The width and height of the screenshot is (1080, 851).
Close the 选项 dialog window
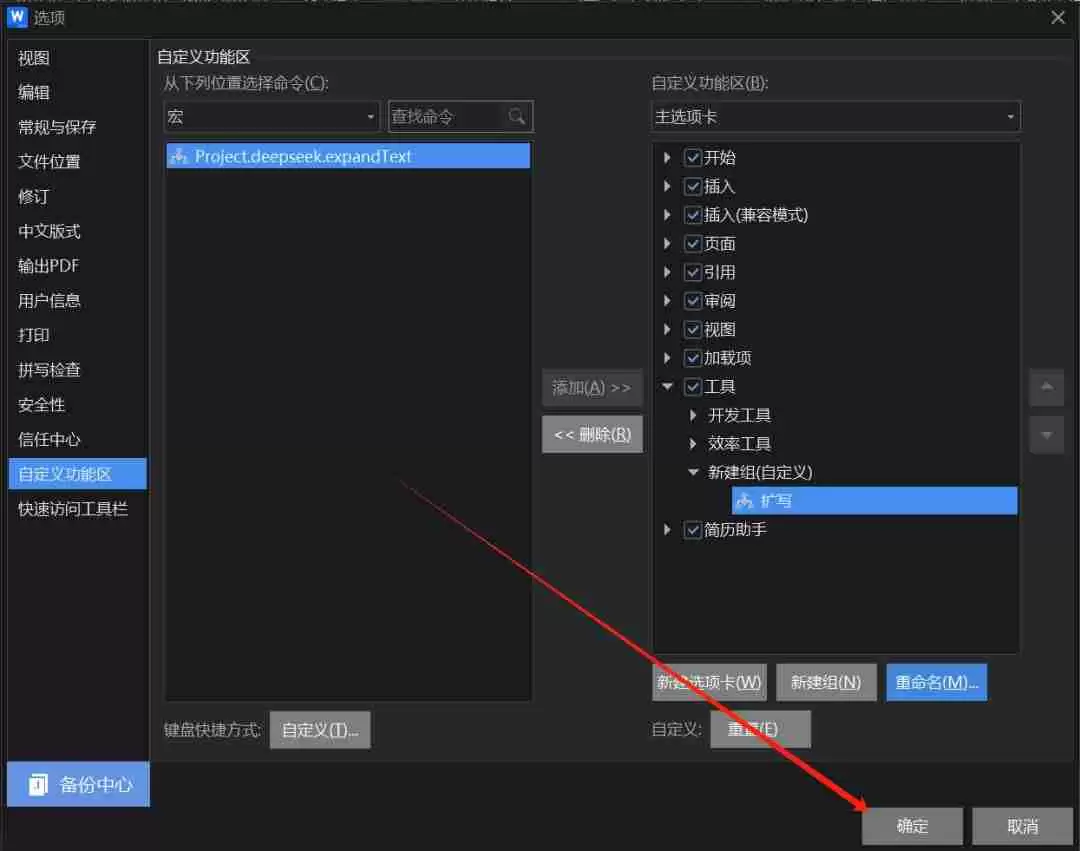click(x=1058, y=17)
